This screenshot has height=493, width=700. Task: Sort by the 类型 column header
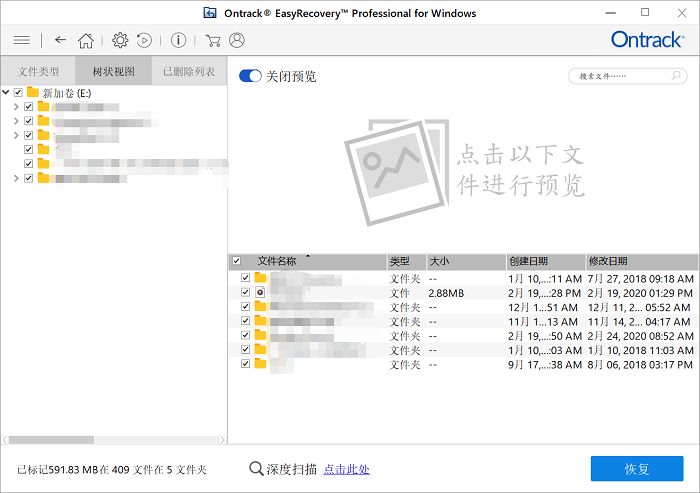[407, 261]
